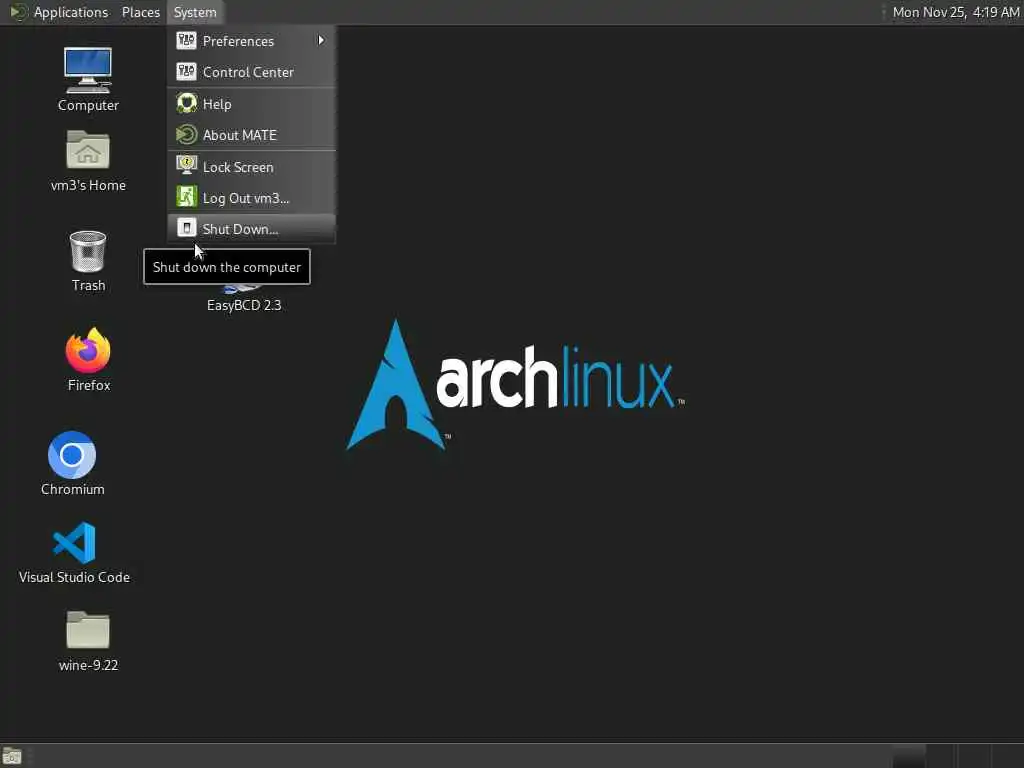Open the Places menu
Viewport: 1024px width, 768px height.
(x=140, y=12)
